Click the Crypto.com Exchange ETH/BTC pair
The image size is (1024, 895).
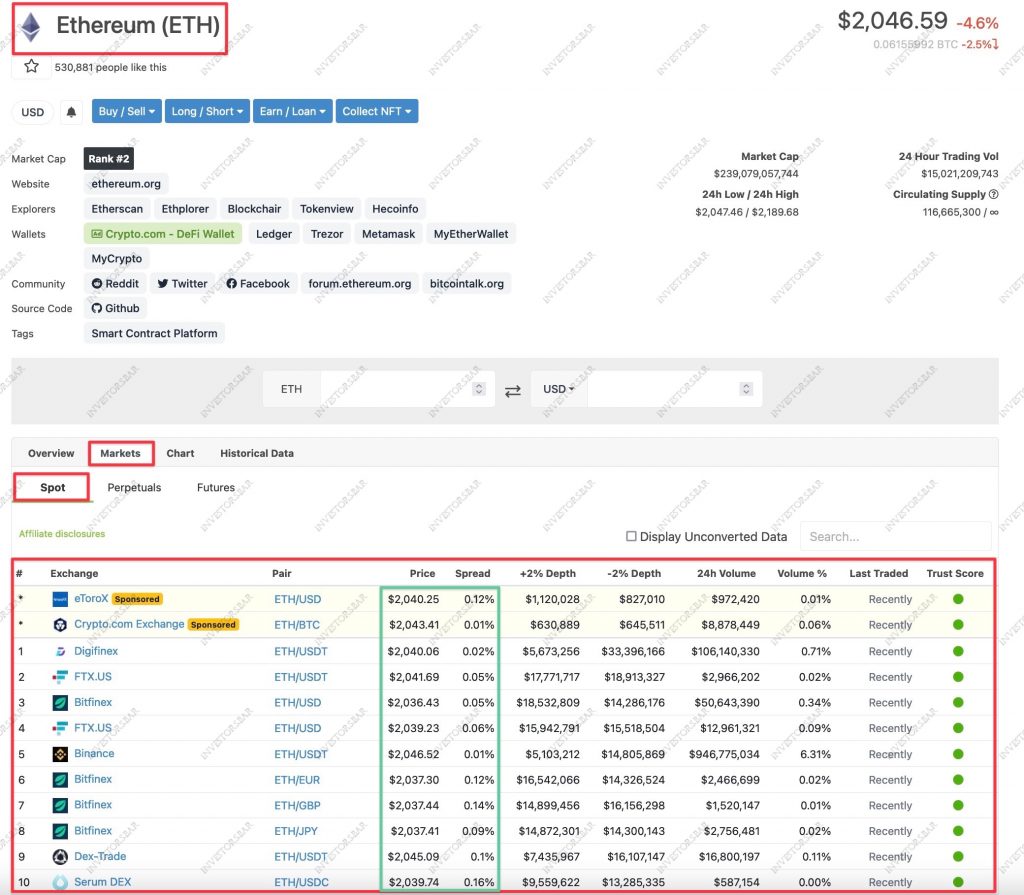pyautogui.click(x=297, y=625)
